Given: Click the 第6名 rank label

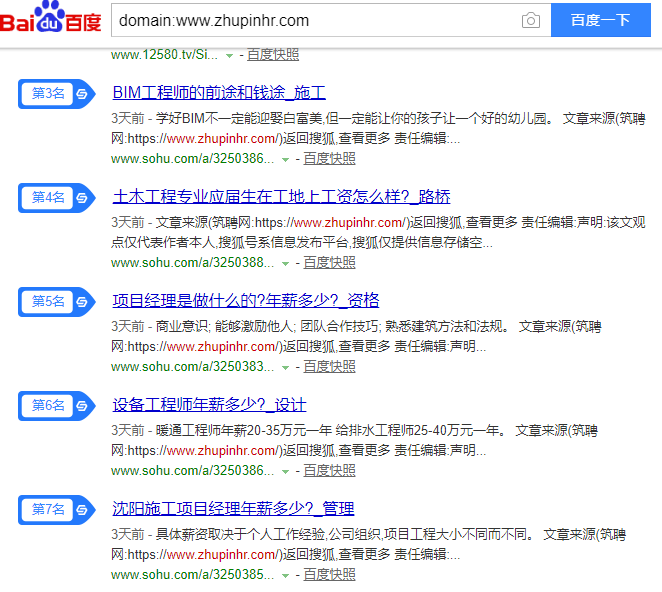Looking at the screenshot, I should [48, 405].
